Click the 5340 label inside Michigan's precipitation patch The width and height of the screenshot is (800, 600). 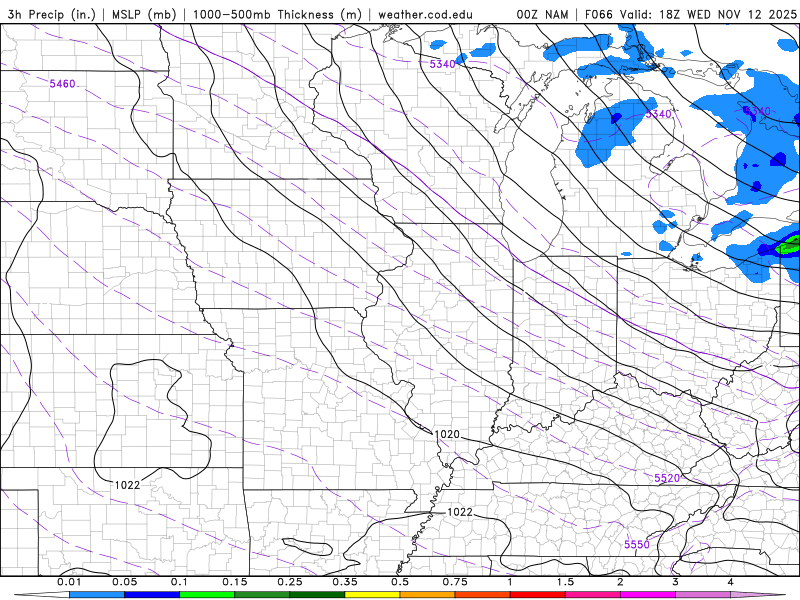coord(658,114)
